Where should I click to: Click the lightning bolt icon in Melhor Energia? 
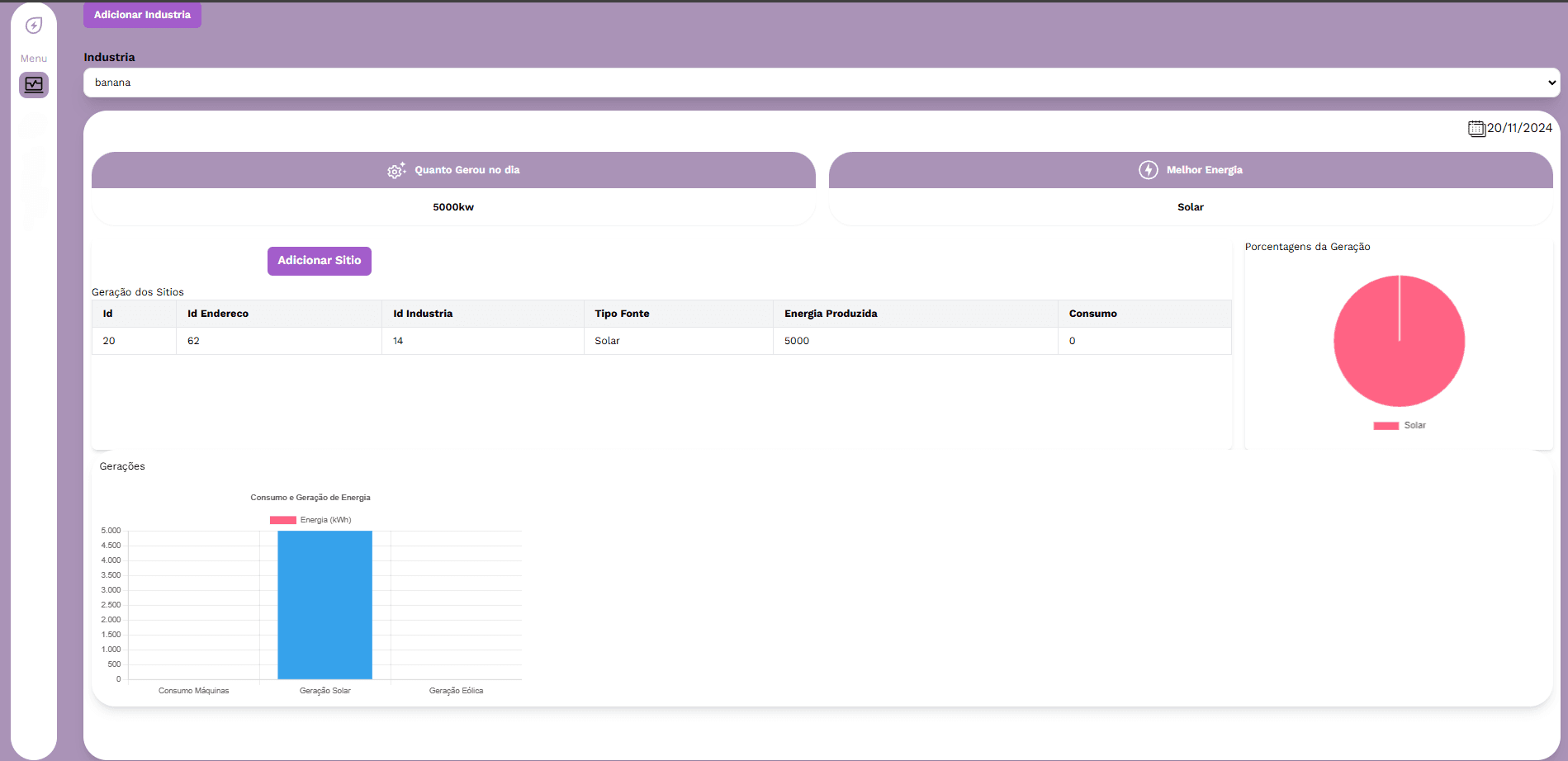coord(1148,170)
